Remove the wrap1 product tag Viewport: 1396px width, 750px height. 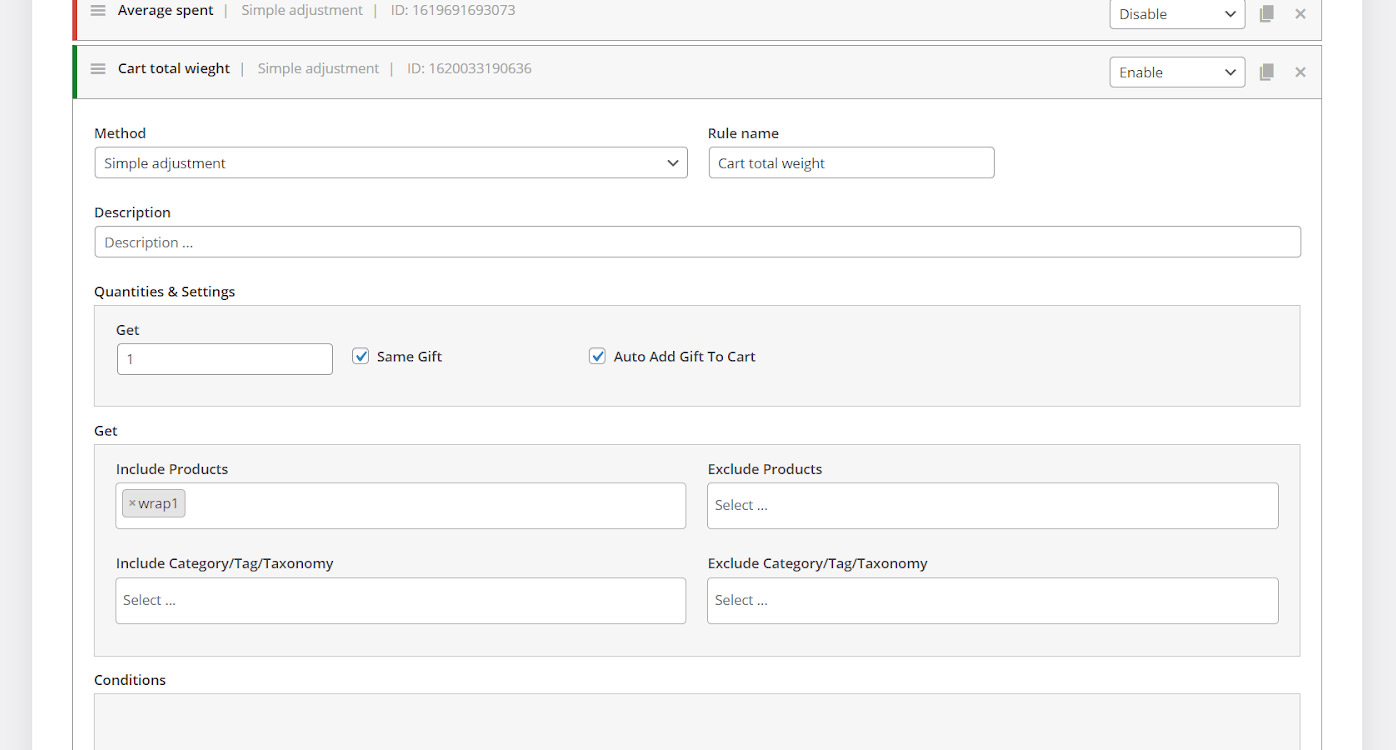pyautogui.click(x=132, y=504)
